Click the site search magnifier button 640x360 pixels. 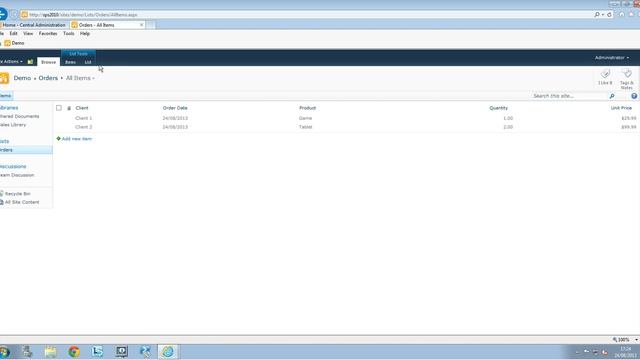point(612,96)
